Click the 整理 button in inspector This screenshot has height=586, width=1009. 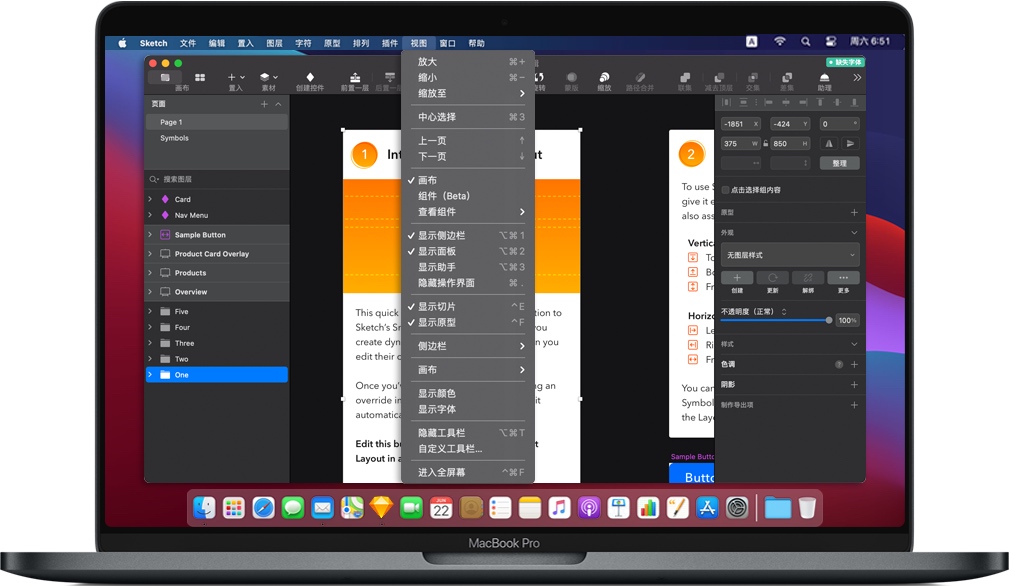coord(840,163)
